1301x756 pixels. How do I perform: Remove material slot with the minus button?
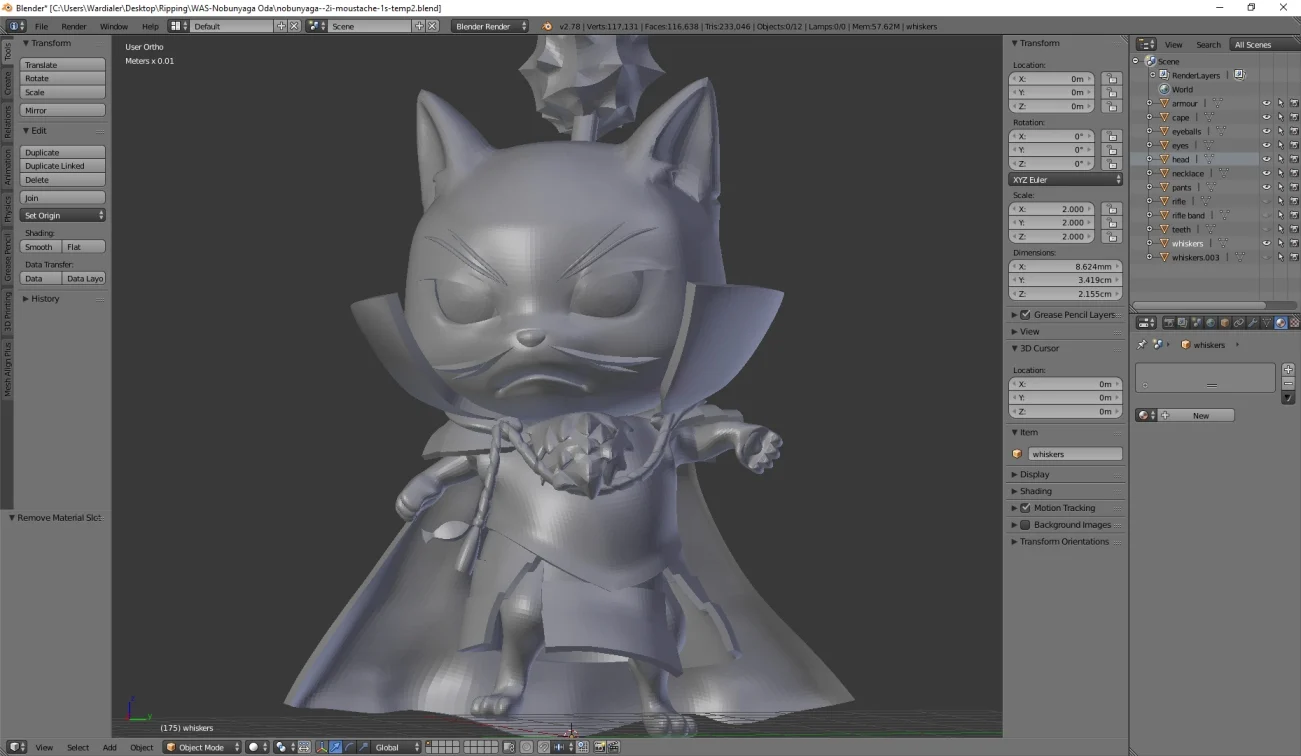[x=1288, y=383]
